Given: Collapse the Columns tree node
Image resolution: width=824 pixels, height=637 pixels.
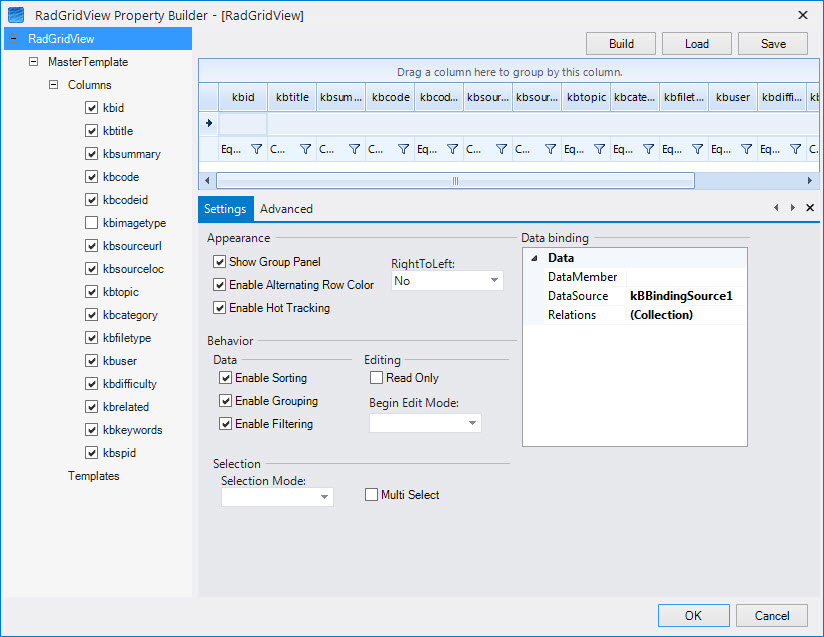Looking at the screenshot, I should [53, 85].
